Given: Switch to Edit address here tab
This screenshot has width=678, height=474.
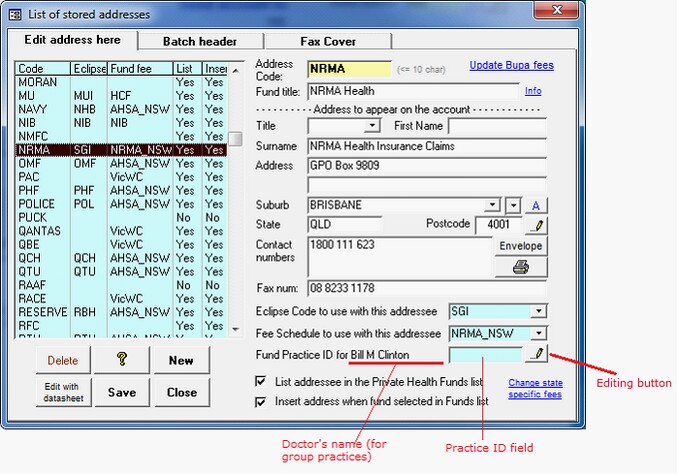Looking at the screenshot, I should pos(73,40).
